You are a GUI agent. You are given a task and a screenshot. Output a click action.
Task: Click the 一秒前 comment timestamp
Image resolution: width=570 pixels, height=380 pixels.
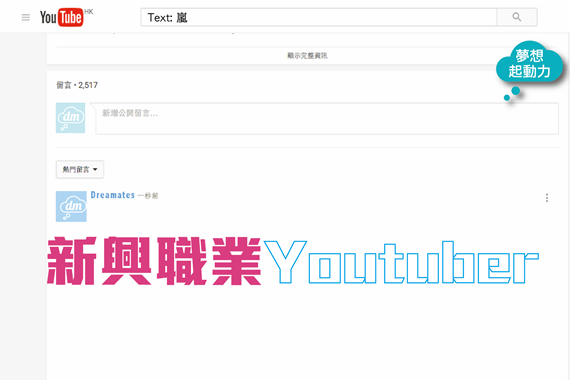click(x=148, y=196)
